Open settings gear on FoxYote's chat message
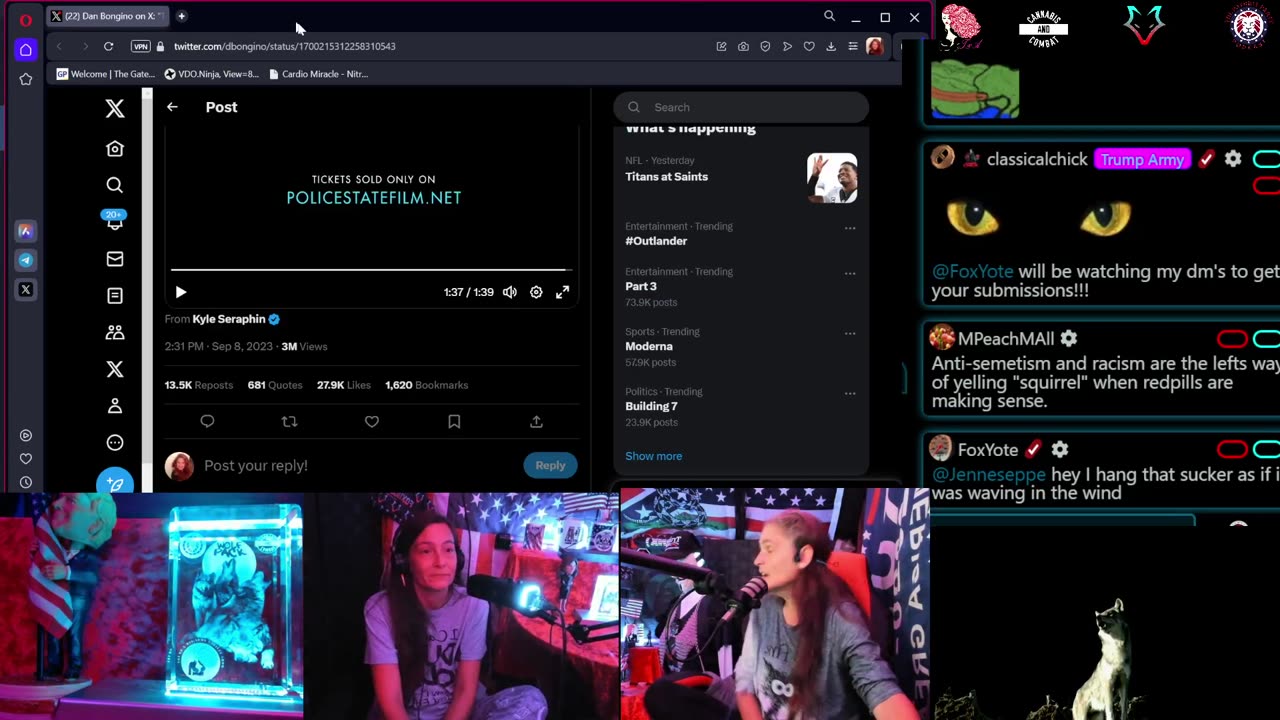The image size is (1280, 720). (x=1060, y=450)
